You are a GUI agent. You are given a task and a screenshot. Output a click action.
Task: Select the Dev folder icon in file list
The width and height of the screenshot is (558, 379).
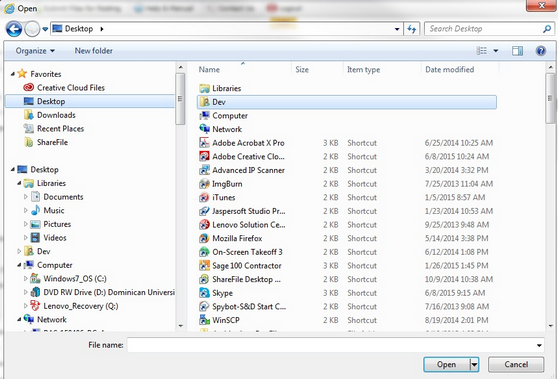(204, 102)
